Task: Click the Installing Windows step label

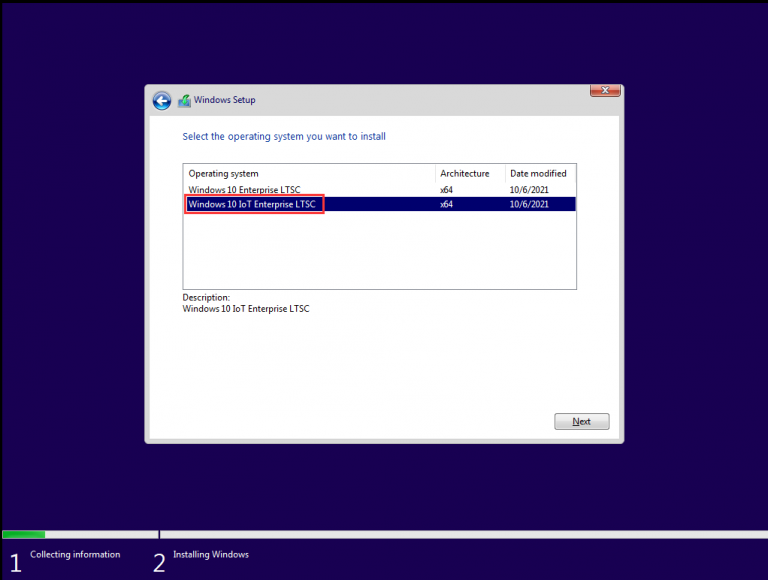Action: pos(211,554)
